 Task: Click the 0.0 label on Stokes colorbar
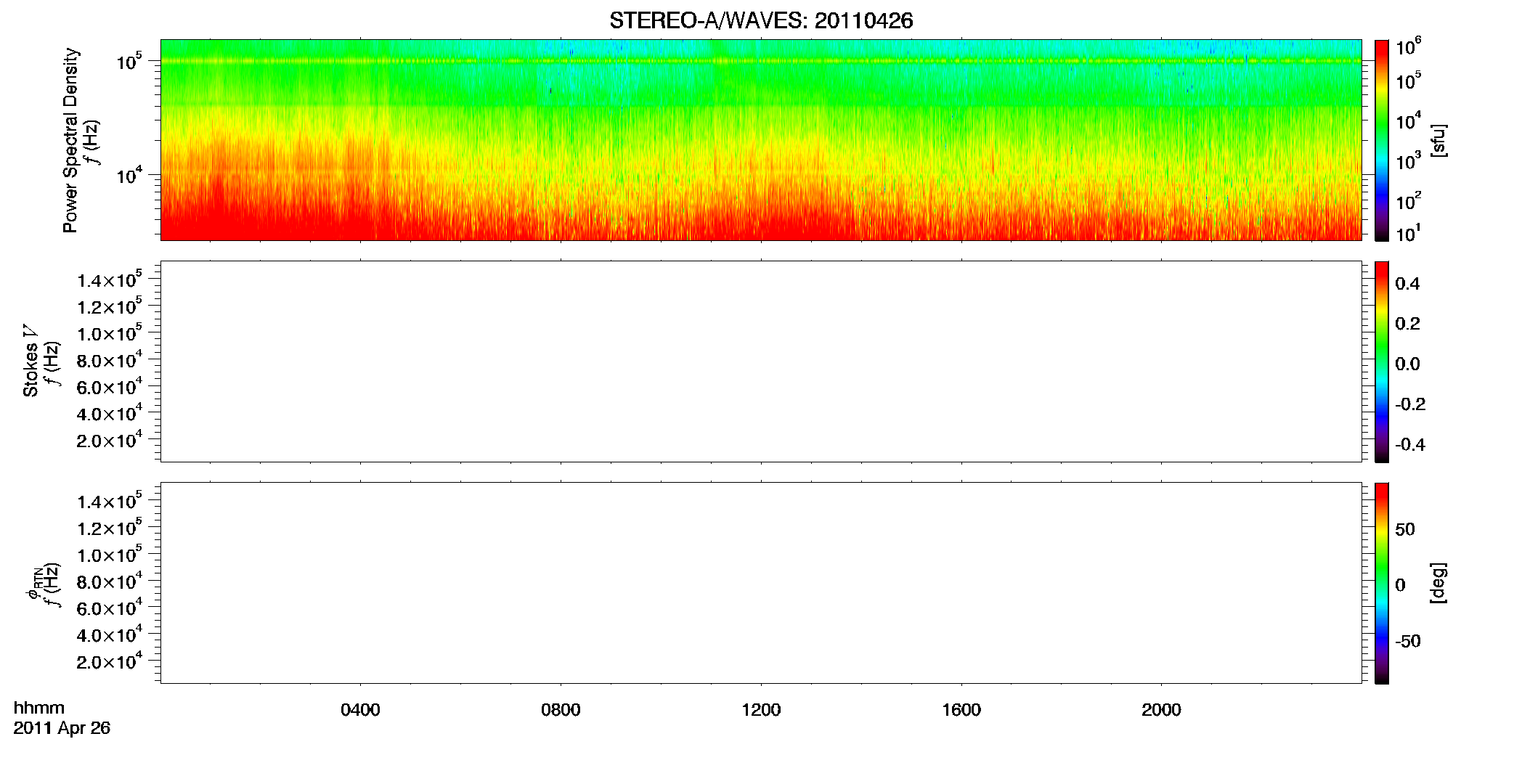(x=1407, y=364)
